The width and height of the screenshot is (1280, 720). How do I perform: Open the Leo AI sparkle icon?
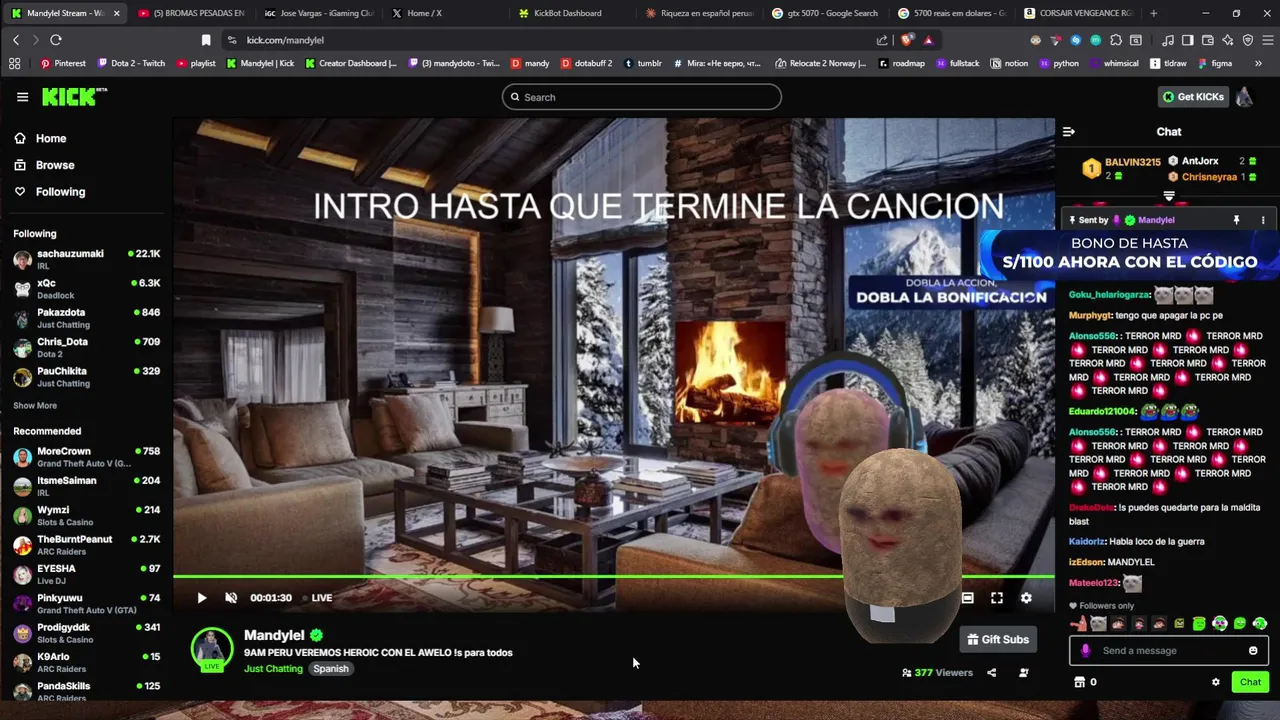[x=1228, y=40]
